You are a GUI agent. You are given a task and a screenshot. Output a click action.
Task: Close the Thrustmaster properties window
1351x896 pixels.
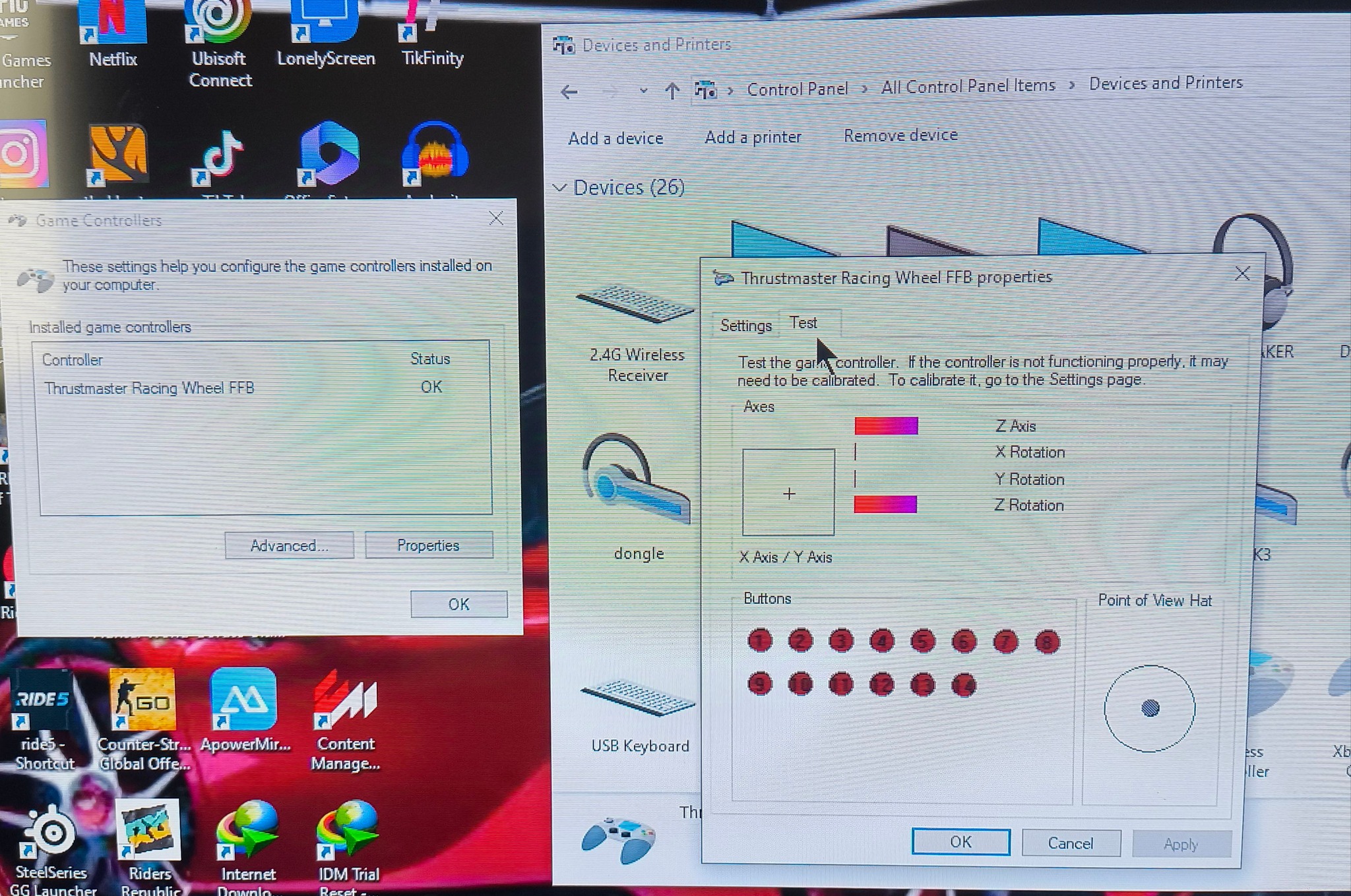[1242, 273]
